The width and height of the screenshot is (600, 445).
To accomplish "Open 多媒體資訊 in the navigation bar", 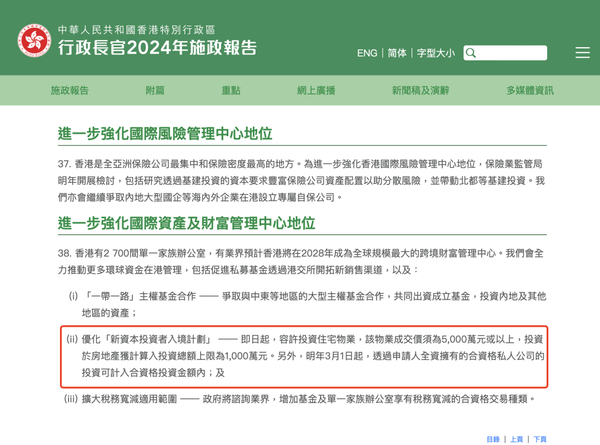I will [x=530, y=90].
